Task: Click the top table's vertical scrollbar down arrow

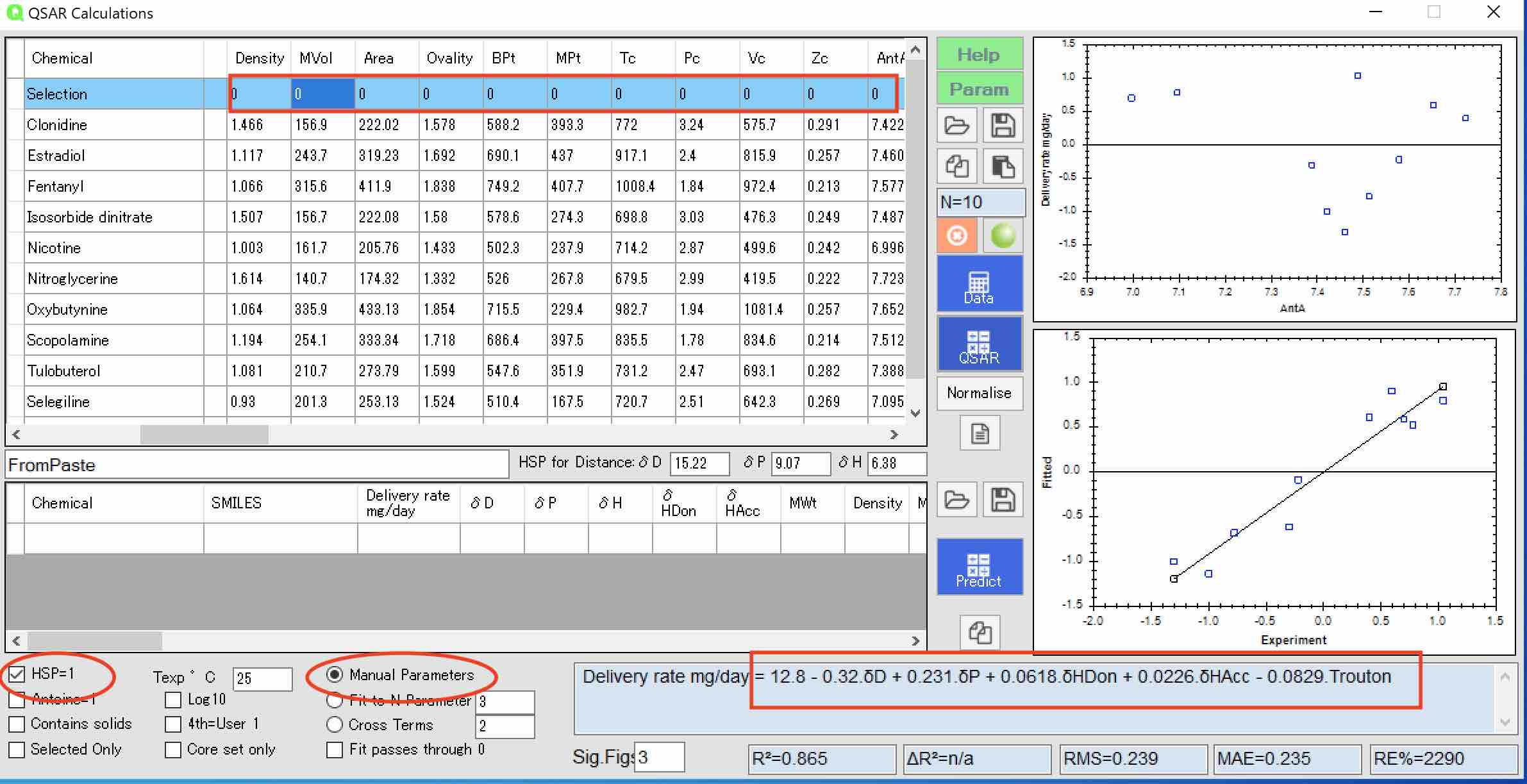Action: pyautogui.click(x=915, y=413)
